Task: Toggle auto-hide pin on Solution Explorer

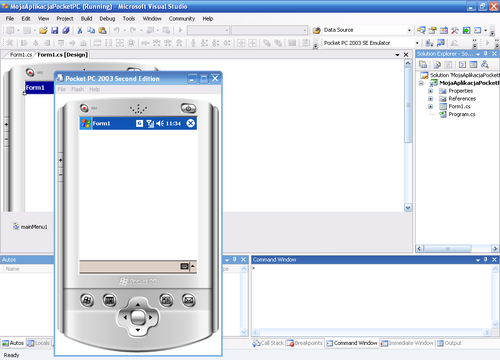Action: coord(486,54)
